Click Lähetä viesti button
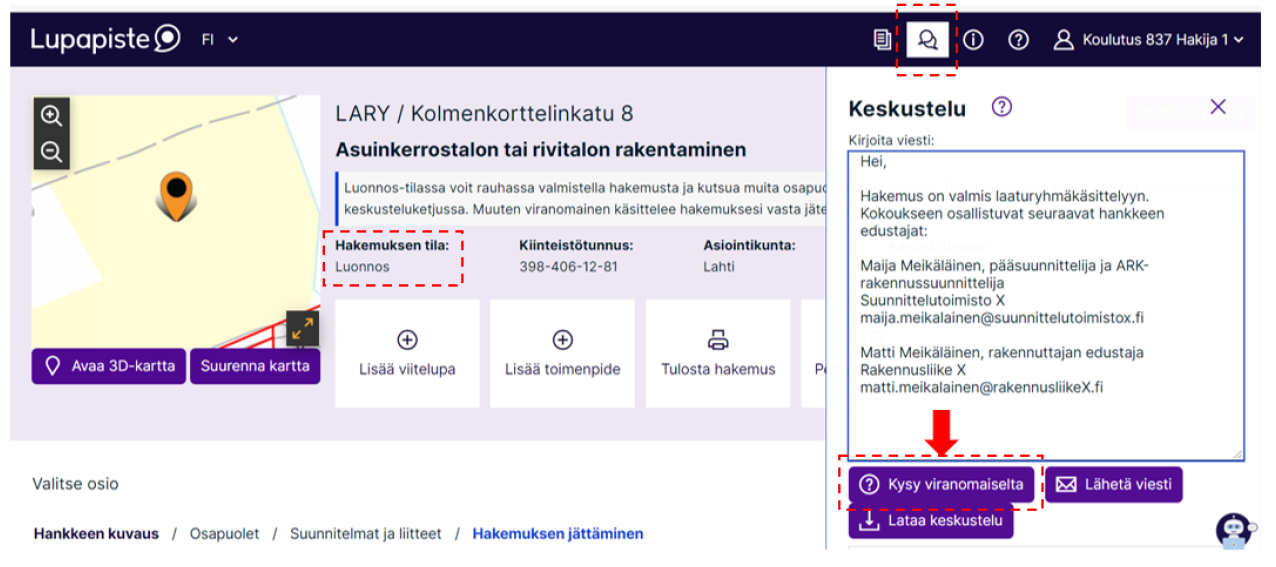1276x567 pixels. pyautogui.click(x=1113, y=485)
